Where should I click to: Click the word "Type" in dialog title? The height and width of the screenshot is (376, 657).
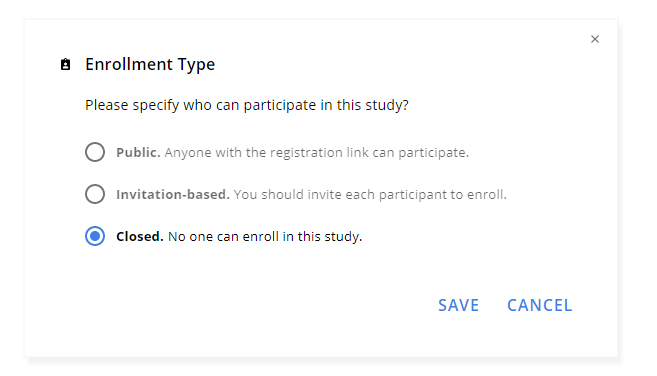tap(196, 64)
